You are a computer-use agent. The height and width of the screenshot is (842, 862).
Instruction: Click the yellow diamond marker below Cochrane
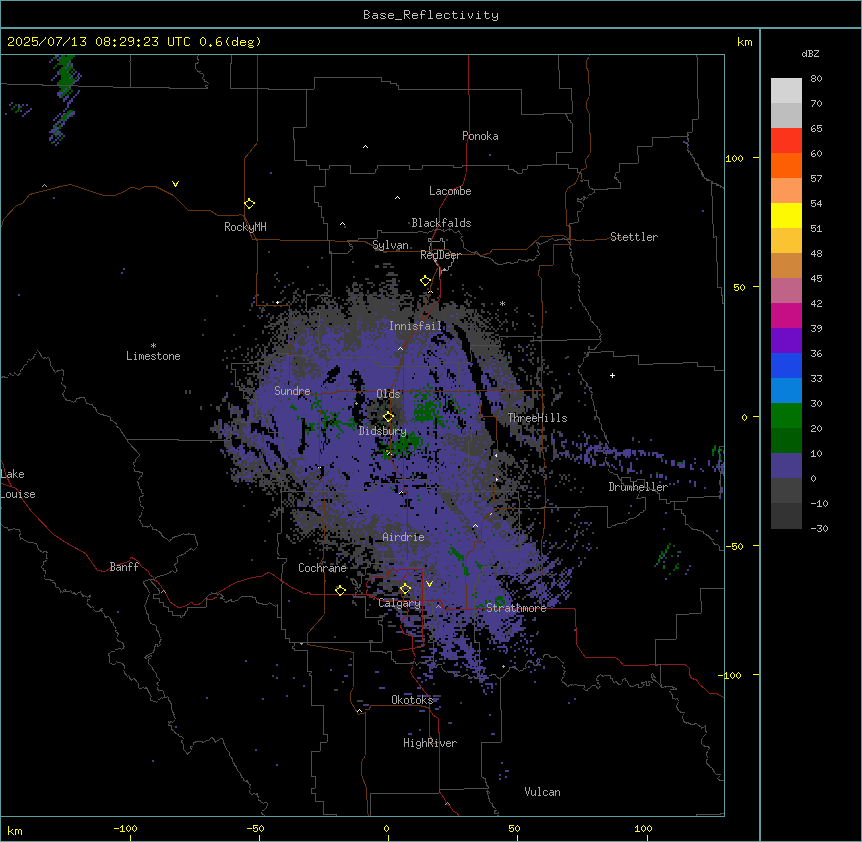click(340, 590)
